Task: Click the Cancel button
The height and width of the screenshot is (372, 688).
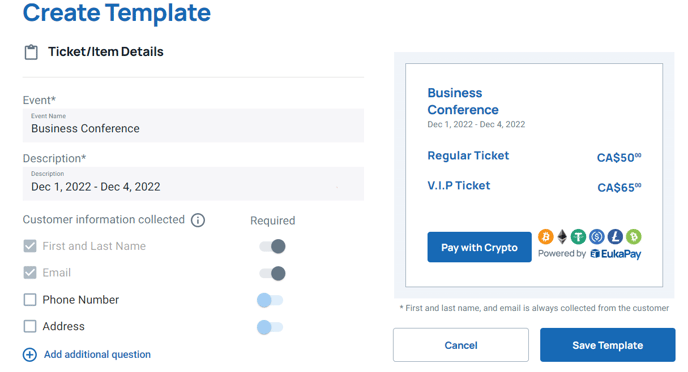Action: (x=461, y=345)
